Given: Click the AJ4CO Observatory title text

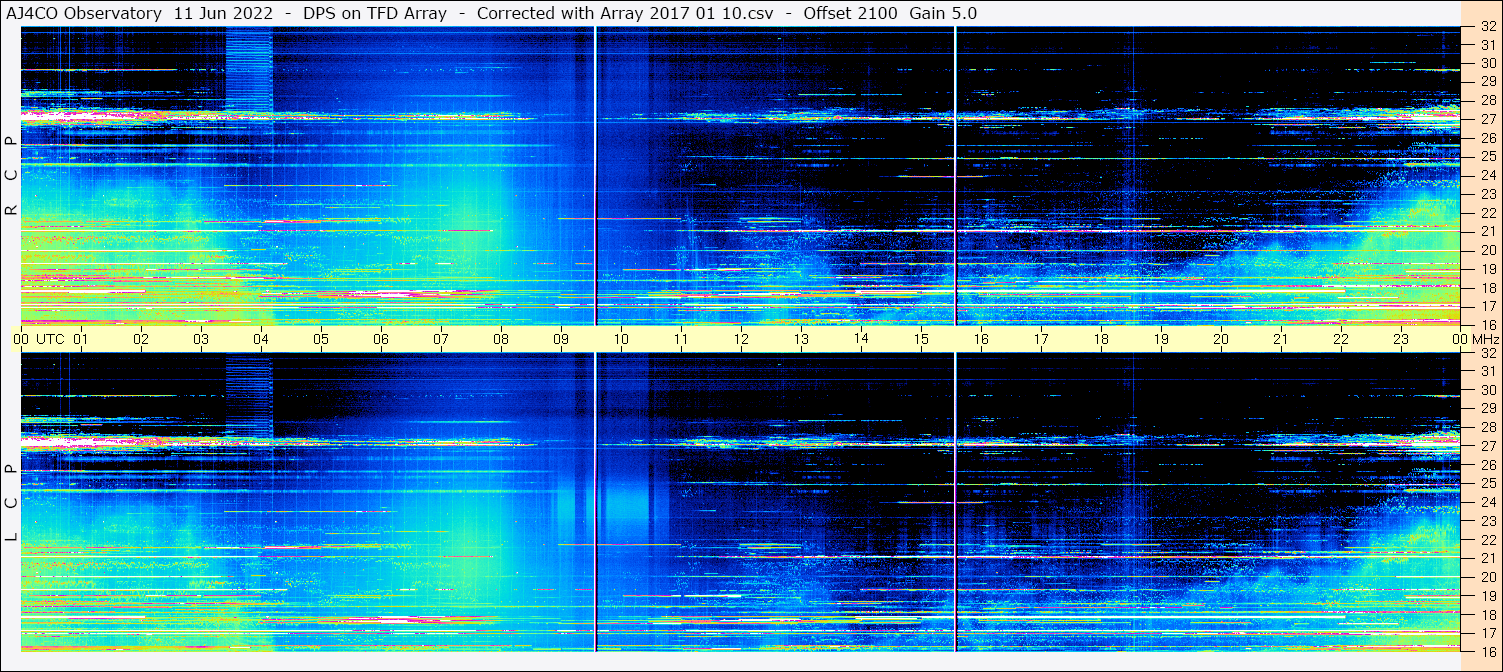Looking at the screenshot, I should (84, 13).
